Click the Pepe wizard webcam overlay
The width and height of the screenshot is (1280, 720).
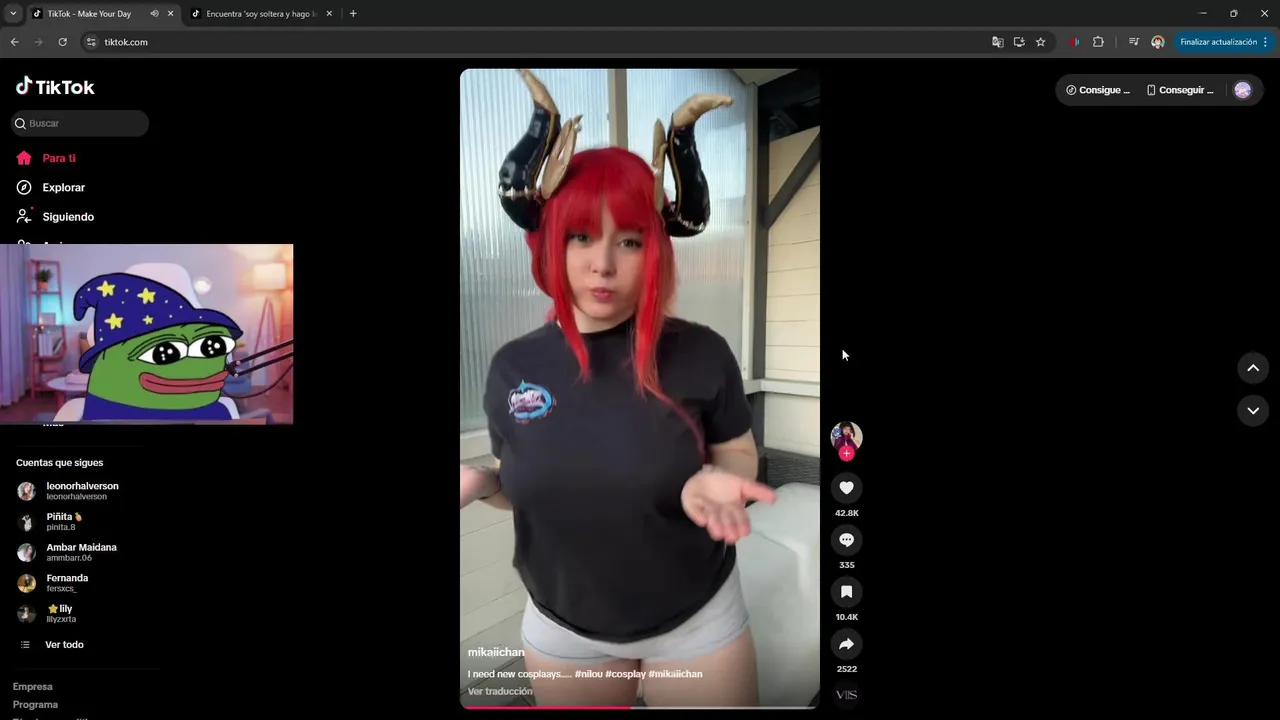pyautogui.click(x=146, y=334)
